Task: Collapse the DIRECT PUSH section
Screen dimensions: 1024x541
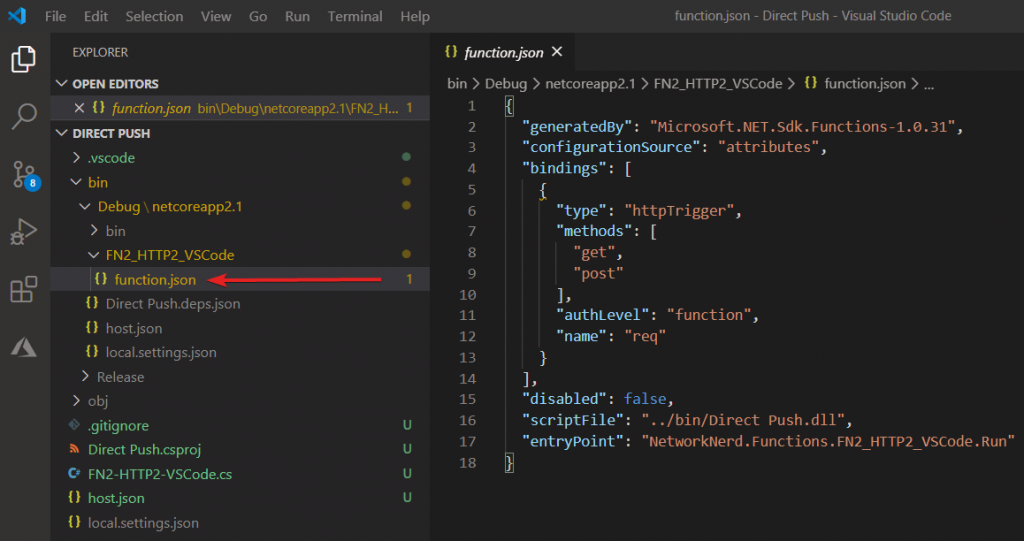Action: point(62,133)
